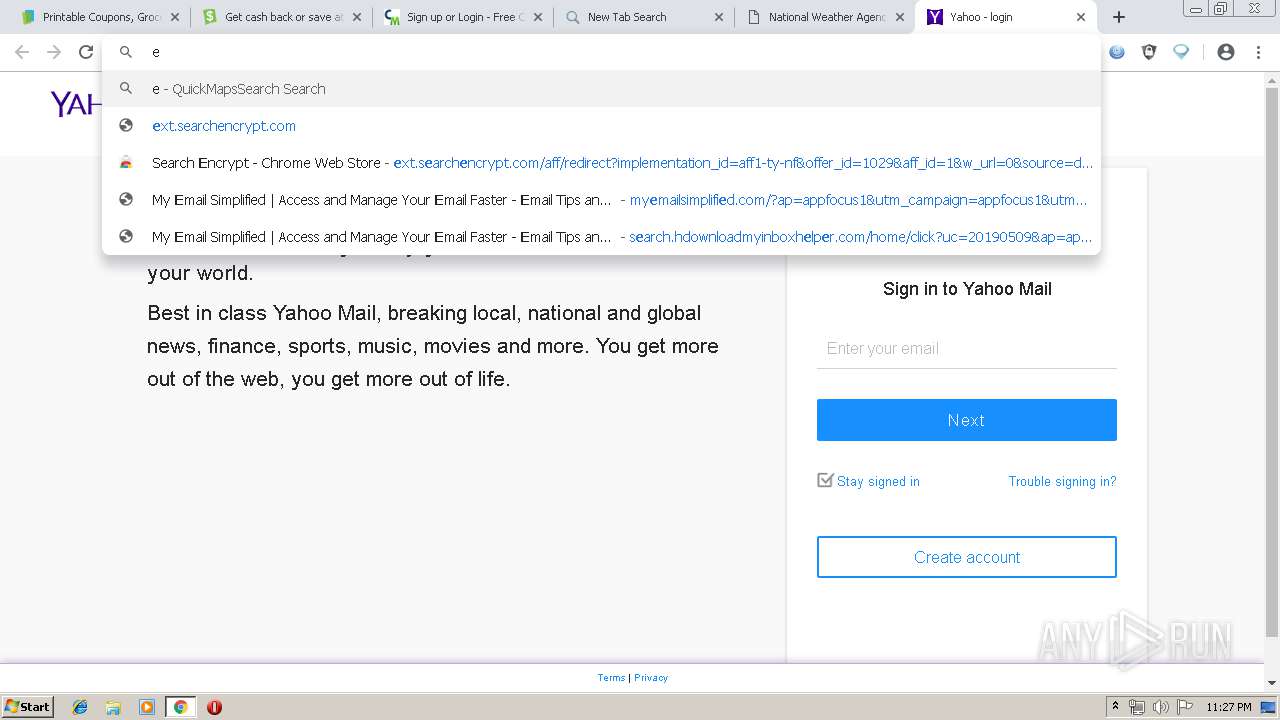The width and height of the screenshot is (1280, 720).
Task: Open the Terms link in footer
Action: (611, 678)
